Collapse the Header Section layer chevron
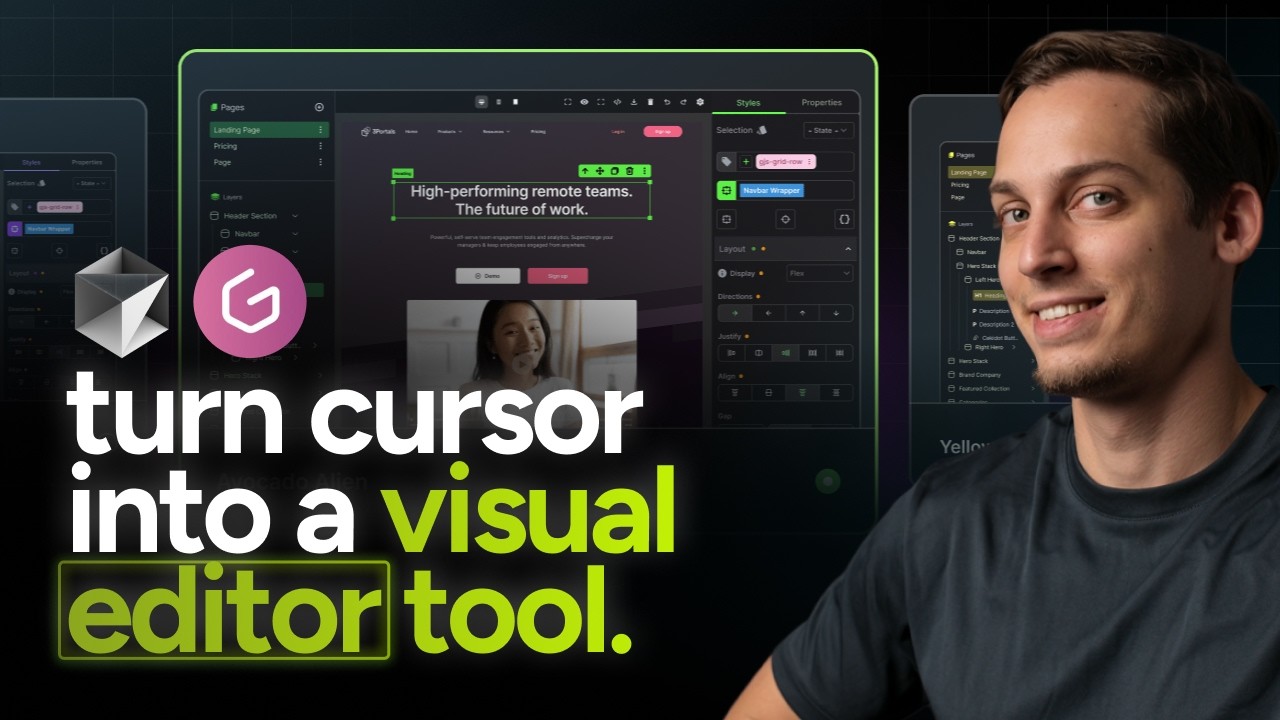1280x720 pixels. (295, 216)
